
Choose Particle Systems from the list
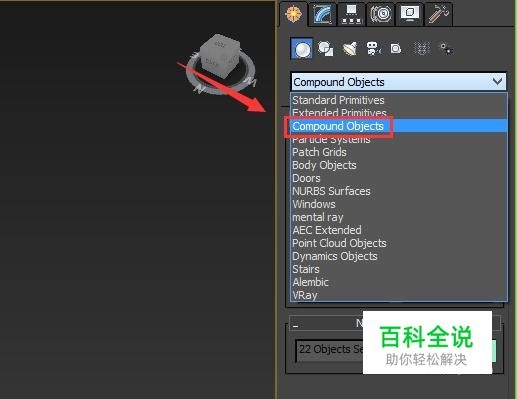coord(399,139)
